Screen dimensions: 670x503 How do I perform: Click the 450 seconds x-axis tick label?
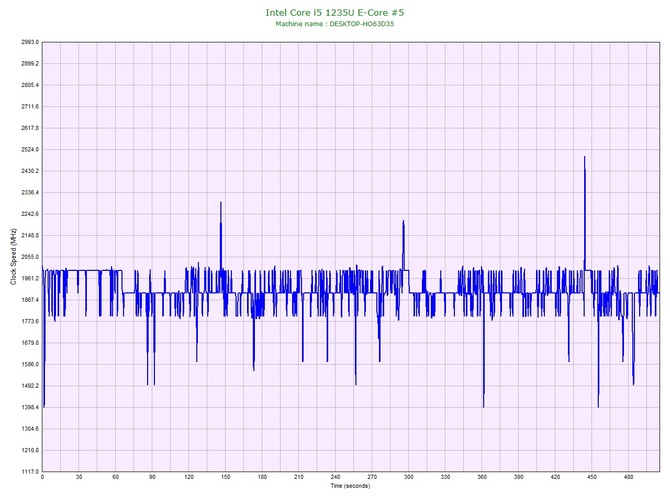click(x=592, y=477)
